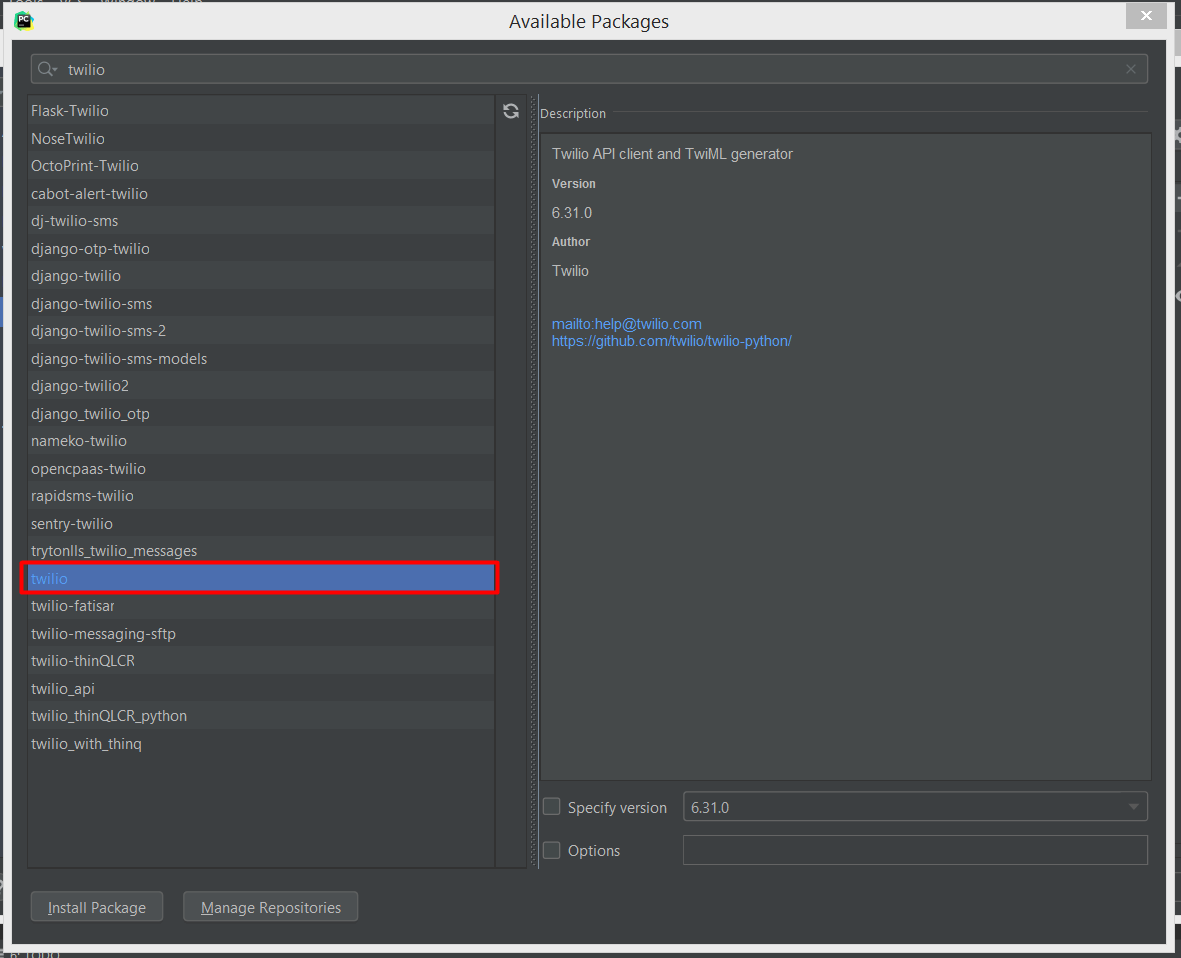Viewport: 1181px width, 958px height.
Task: Select the sentry-twilio package
Action: 261,523
